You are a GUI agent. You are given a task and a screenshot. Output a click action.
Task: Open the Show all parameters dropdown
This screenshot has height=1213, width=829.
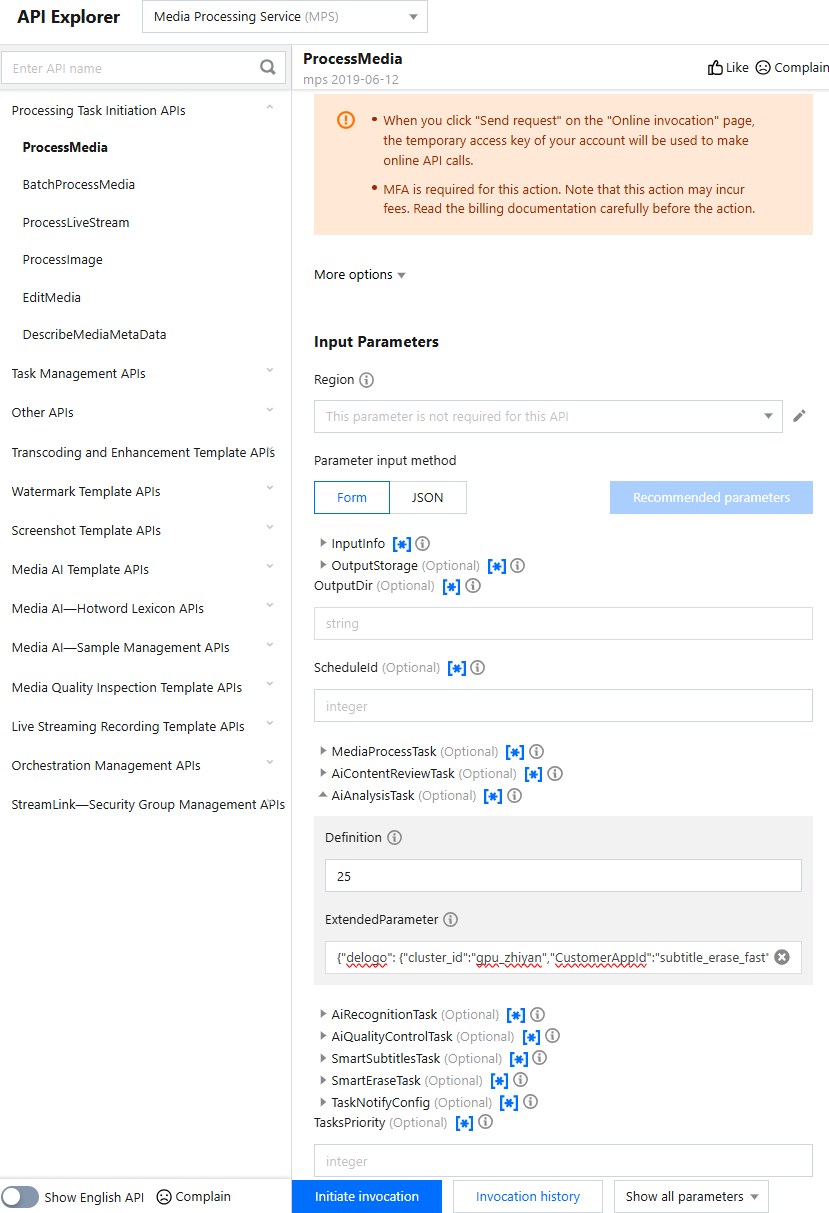[x=691, y=1197]
